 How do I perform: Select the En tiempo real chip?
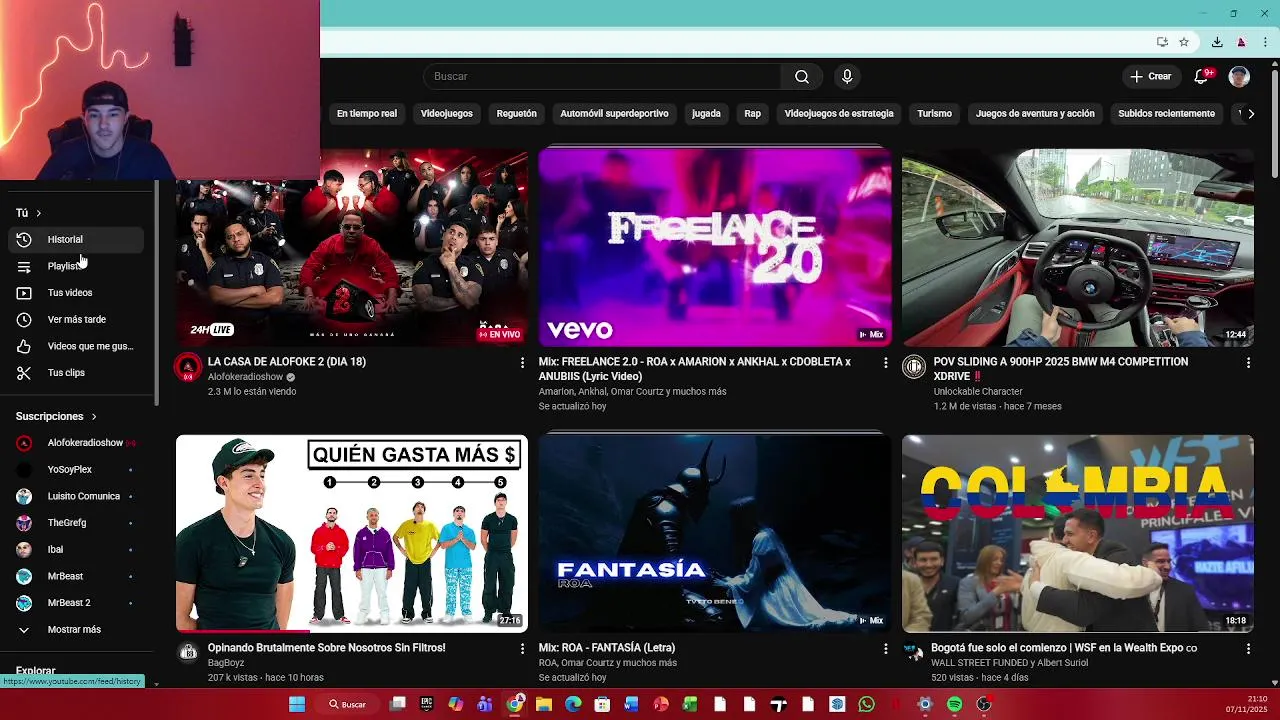point(367,114)
